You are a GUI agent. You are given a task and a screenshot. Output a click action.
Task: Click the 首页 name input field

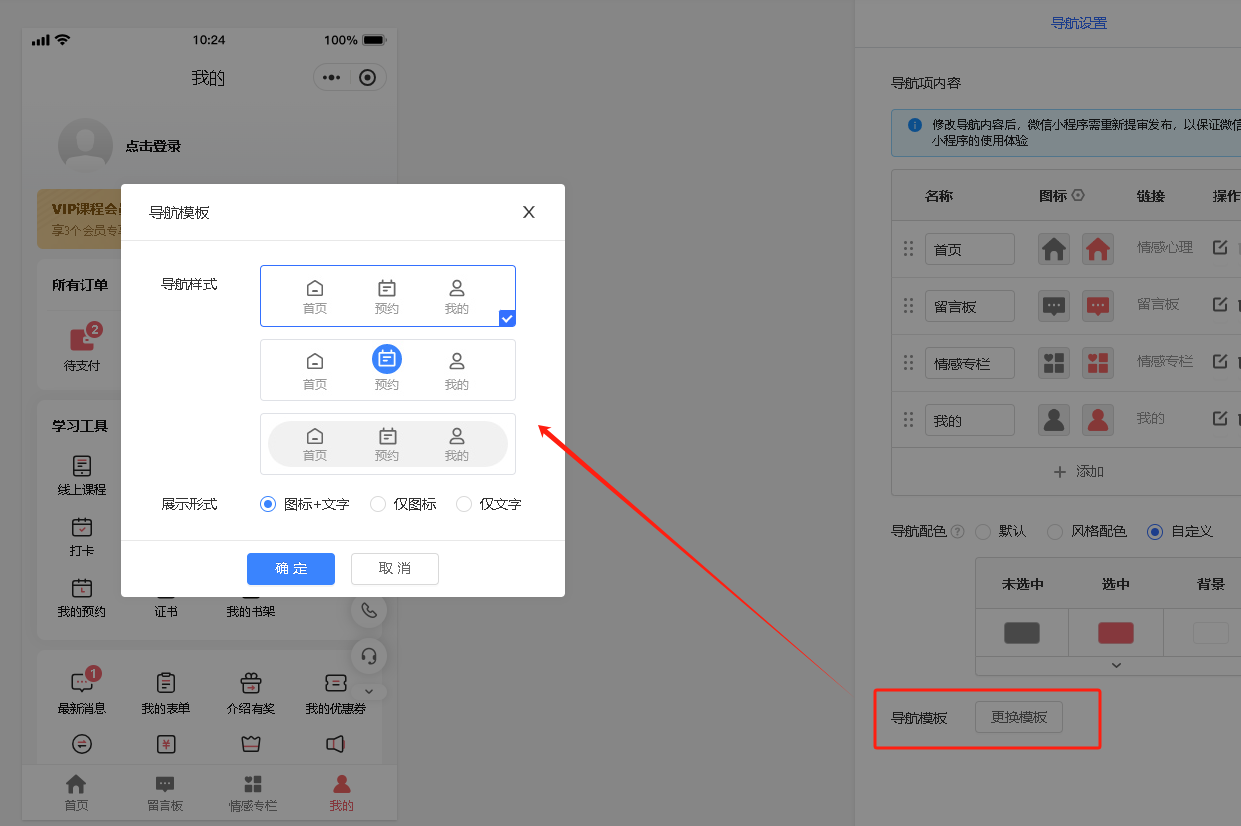click(970, 249)
